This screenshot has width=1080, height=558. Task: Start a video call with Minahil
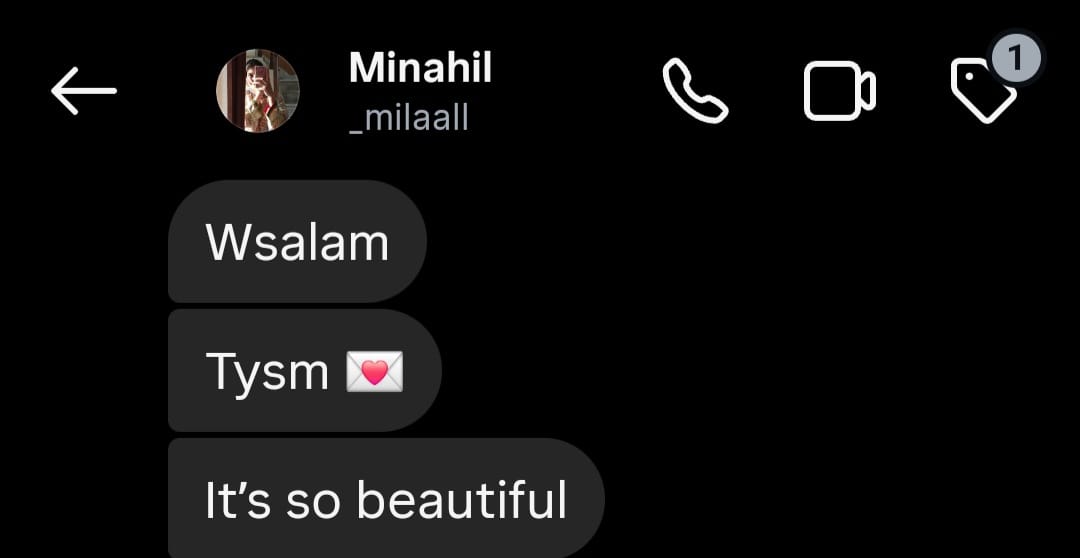pos(840,91)
